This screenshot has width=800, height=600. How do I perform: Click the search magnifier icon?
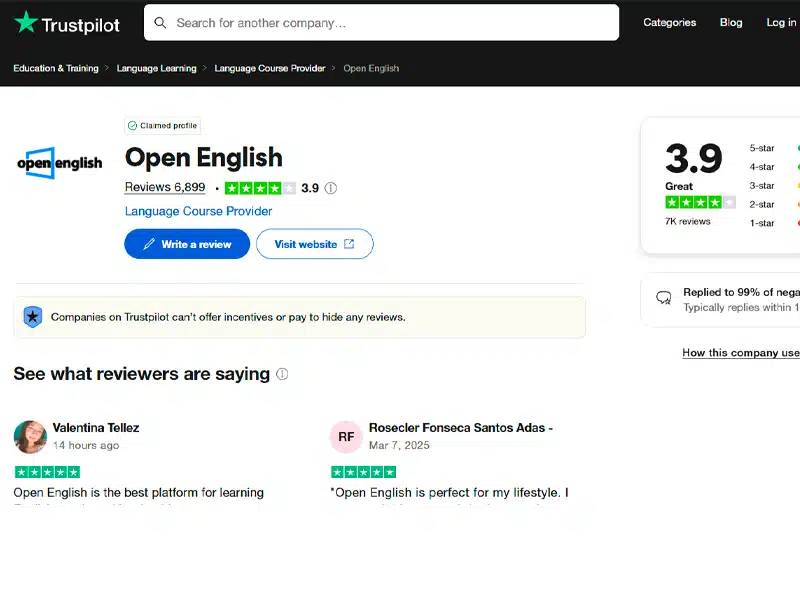click(x=161, y=22)
